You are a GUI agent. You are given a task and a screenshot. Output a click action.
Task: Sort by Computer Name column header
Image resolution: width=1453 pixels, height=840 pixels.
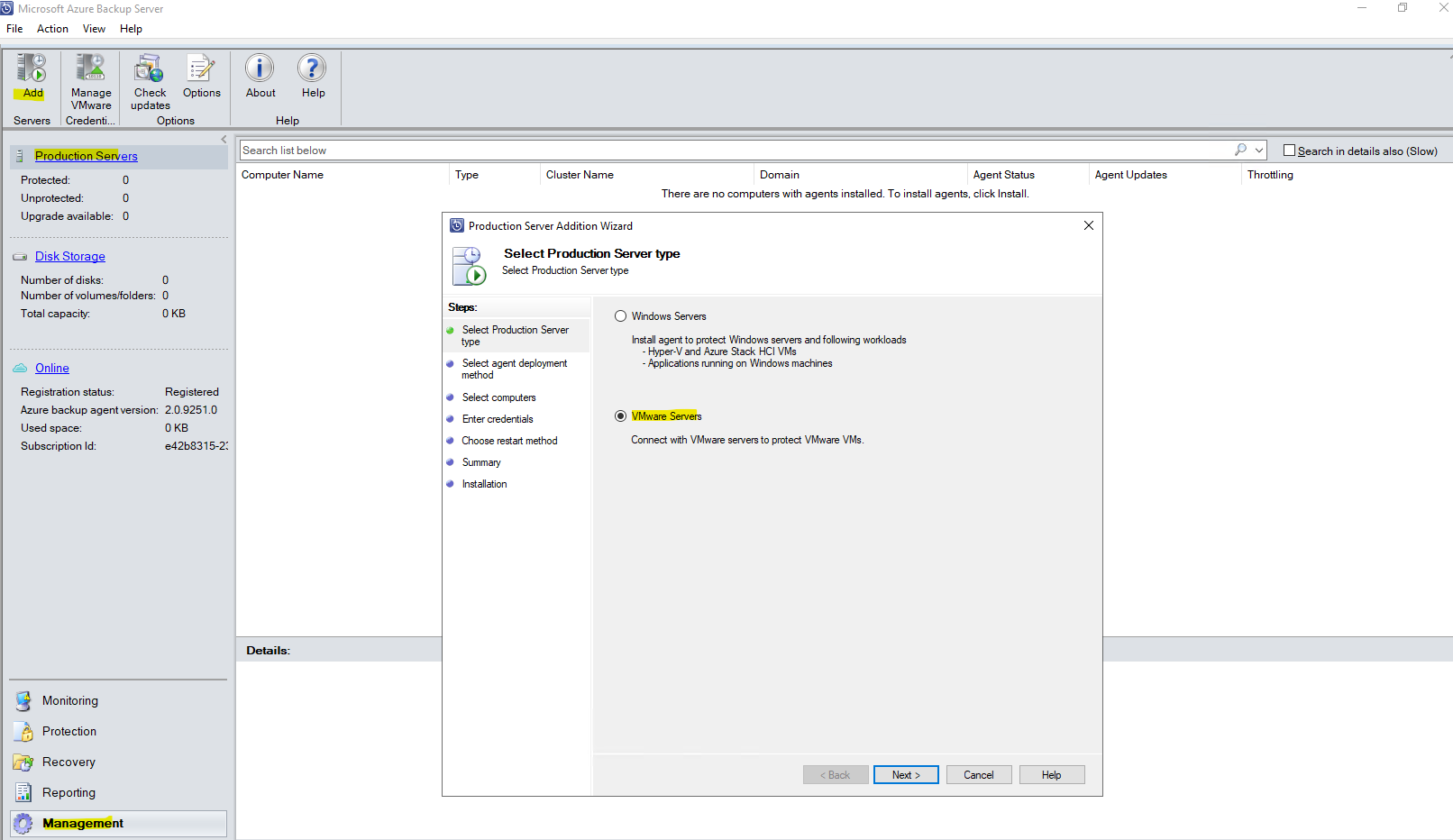282,175
